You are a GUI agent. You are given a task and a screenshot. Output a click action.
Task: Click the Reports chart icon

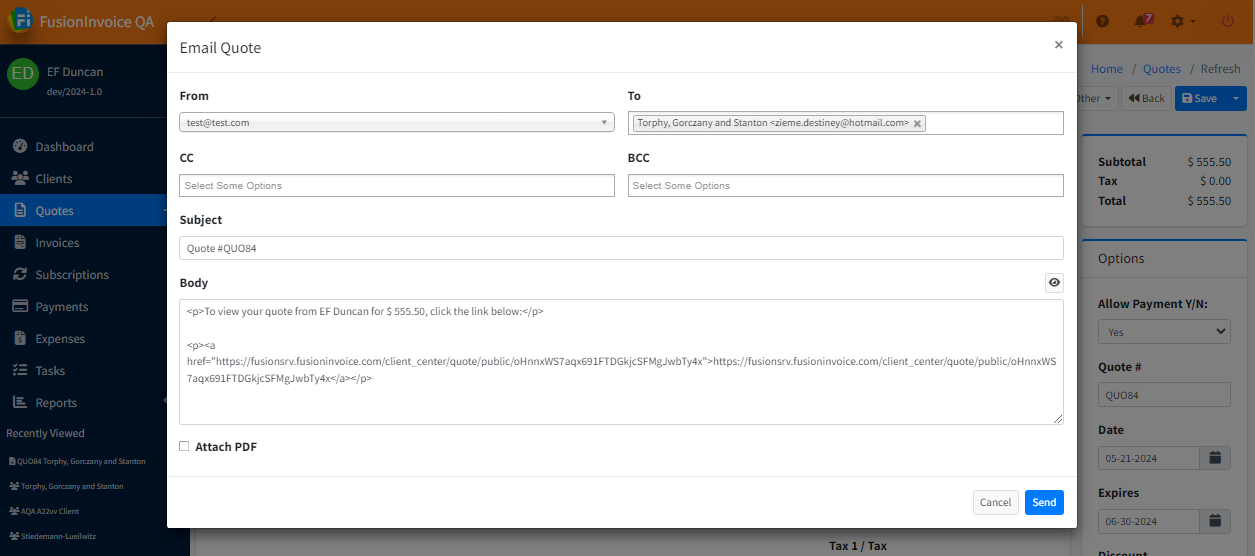tap(19, 403)
